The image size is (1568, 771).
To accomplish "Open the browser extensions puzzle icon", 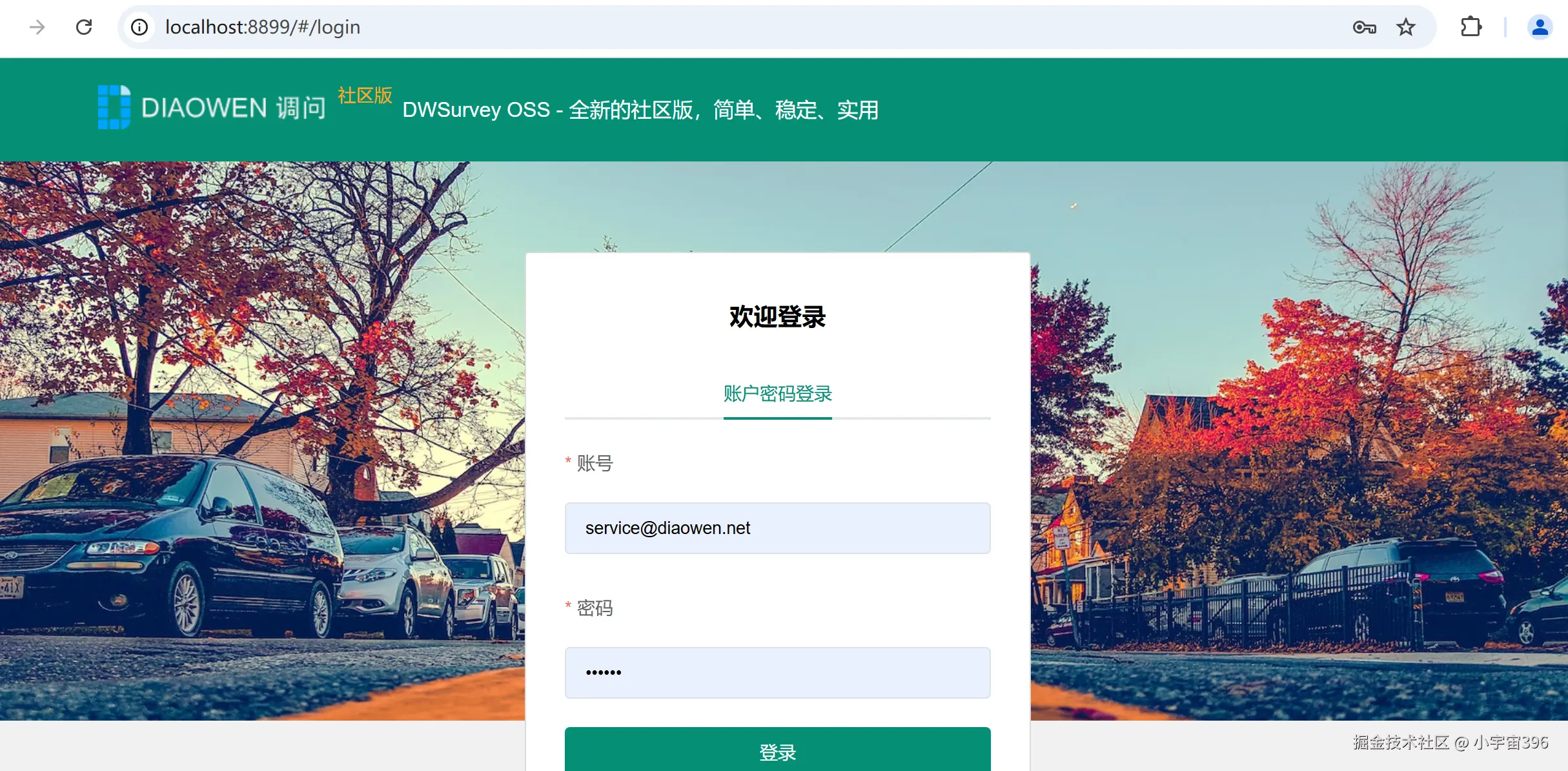I will [1471, 27].
